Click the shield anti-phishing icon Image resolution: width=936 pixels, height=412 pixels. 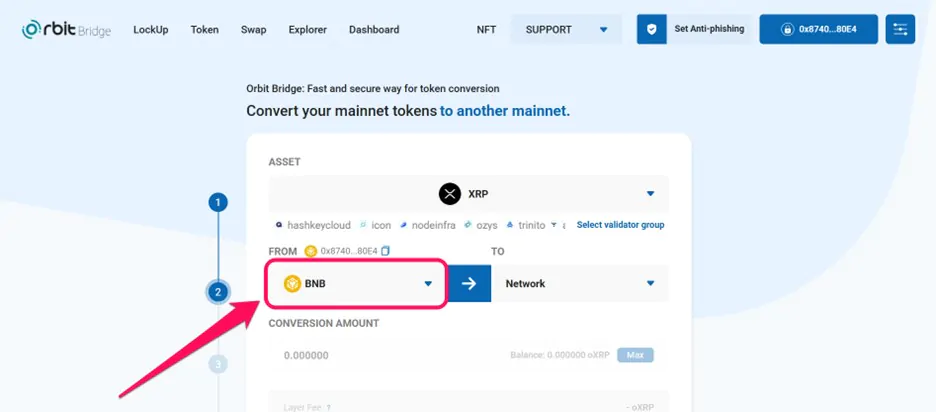click(x=651, y=29)
